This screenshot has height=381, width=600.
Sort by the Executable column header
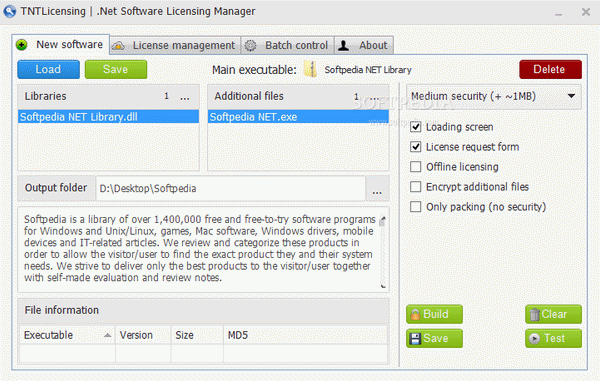[67, 335]
